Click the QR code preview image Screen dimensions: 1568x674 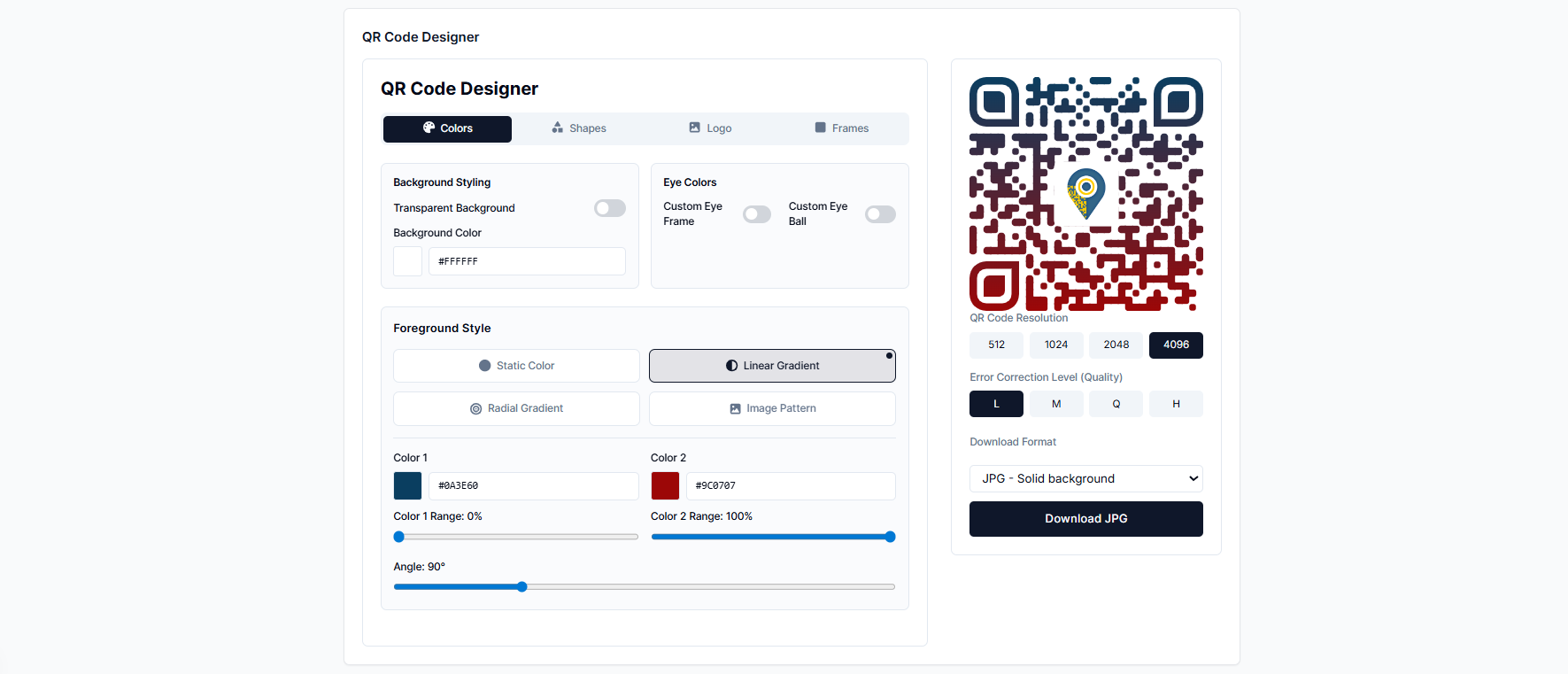pyautogui.click(x=1086, y=194)
